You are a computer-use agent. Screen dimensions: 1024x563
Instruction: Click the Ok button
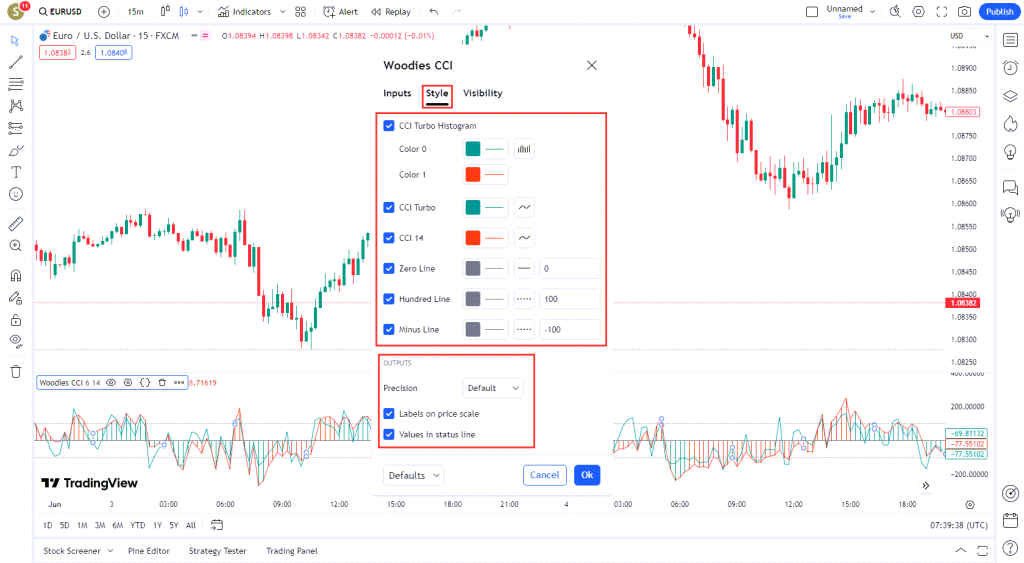click(587, 475)
